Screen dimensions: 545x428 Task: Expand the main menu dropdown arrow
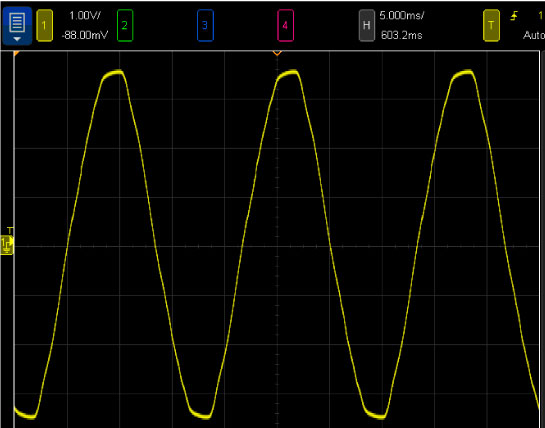(17, 39)
